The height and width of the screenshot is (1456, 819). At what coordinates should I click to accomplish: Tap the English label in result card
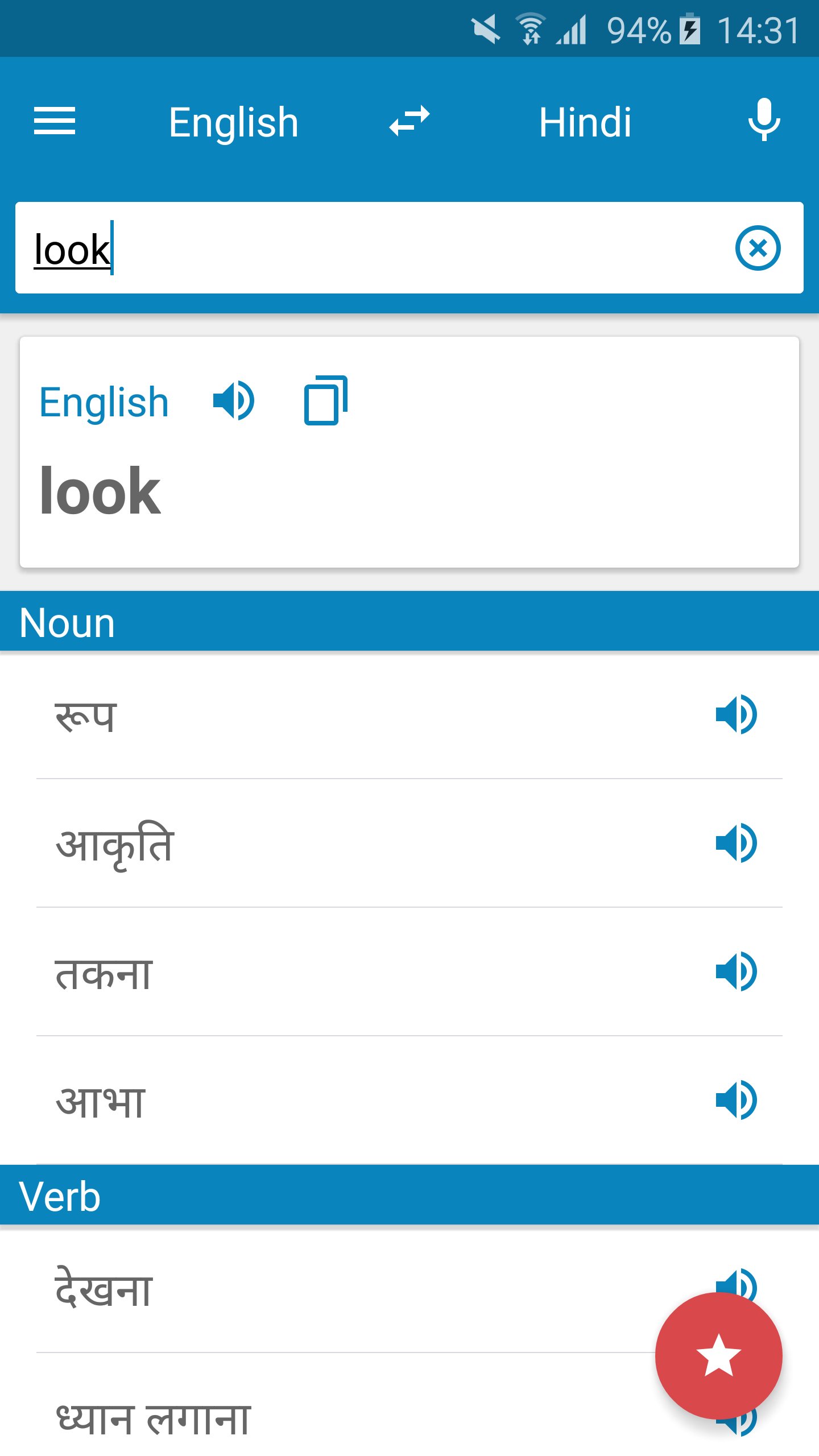point(104,402)
